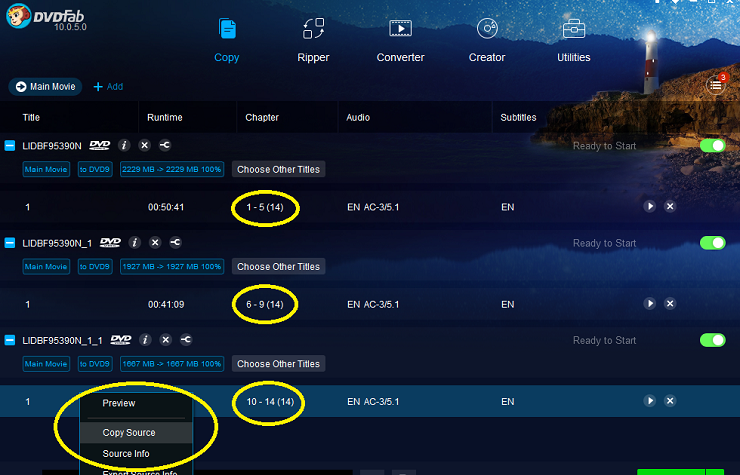Click the DVD badge of LIDBF95390N_1_1
The width and height of the screenshot is (740, 475).
click(121, 340)
